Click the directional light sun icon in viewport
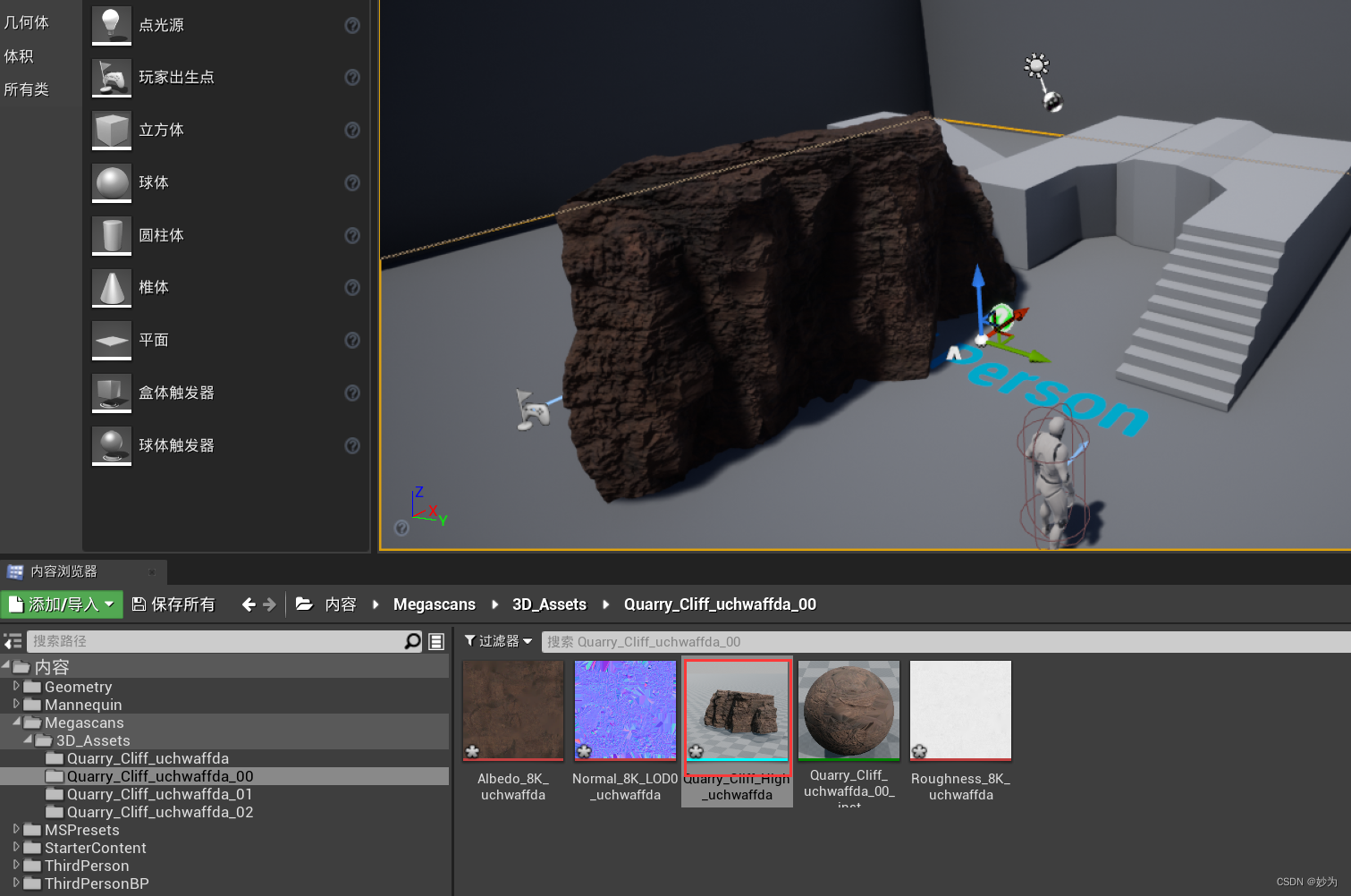 tap(1036, 64)
